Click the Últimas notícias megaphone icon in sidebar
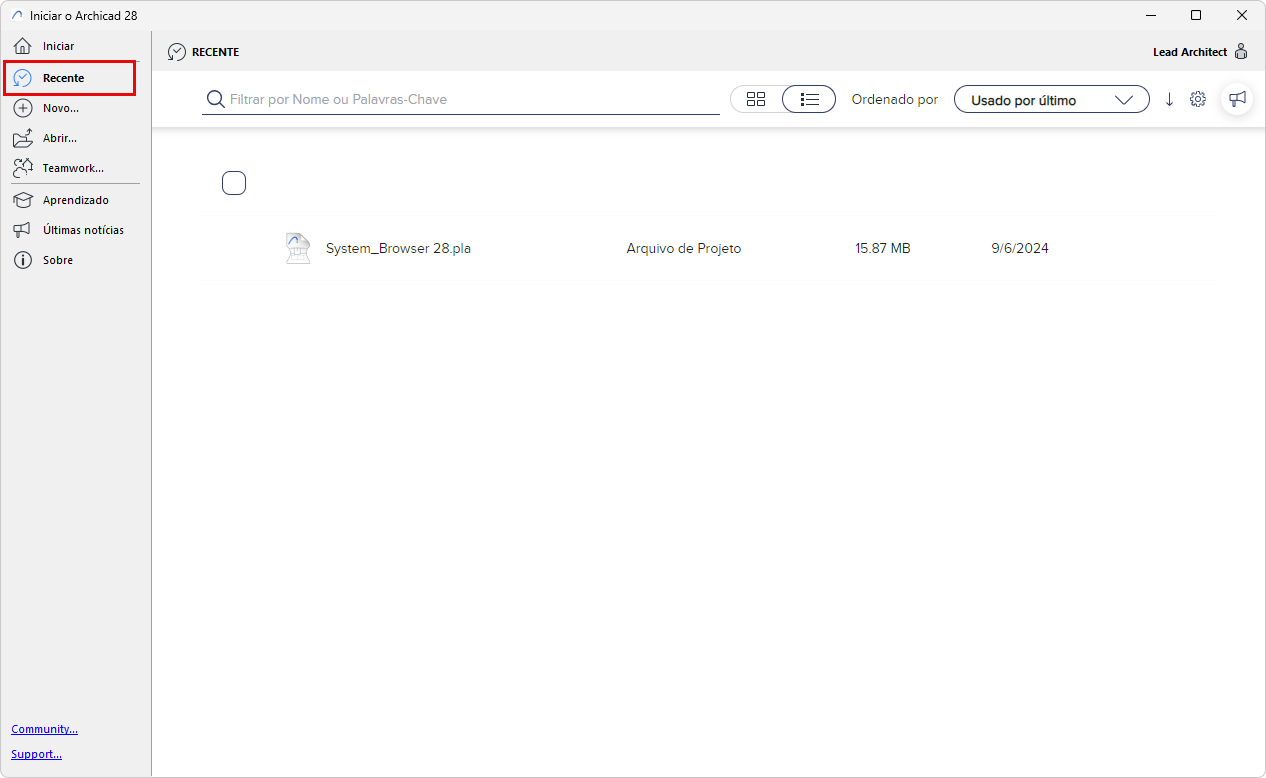 point(22,230)
